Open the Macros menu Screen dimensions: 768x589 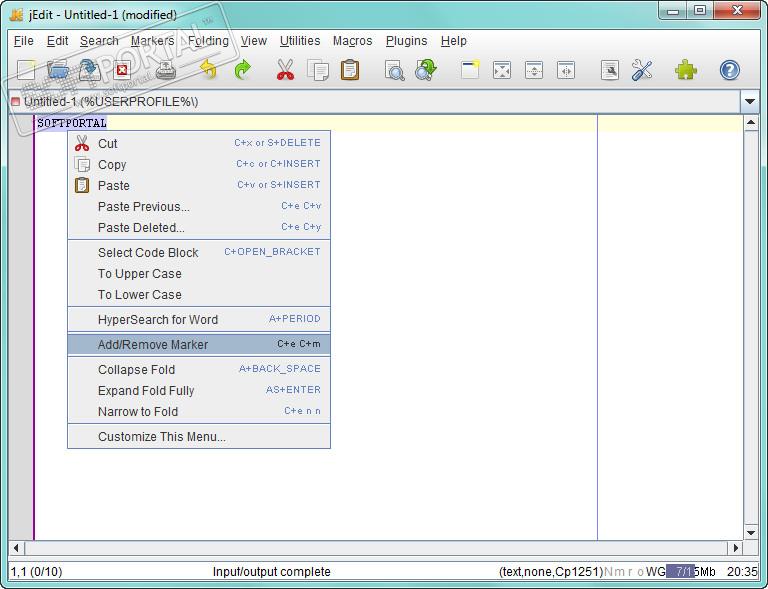pos(353,41)
